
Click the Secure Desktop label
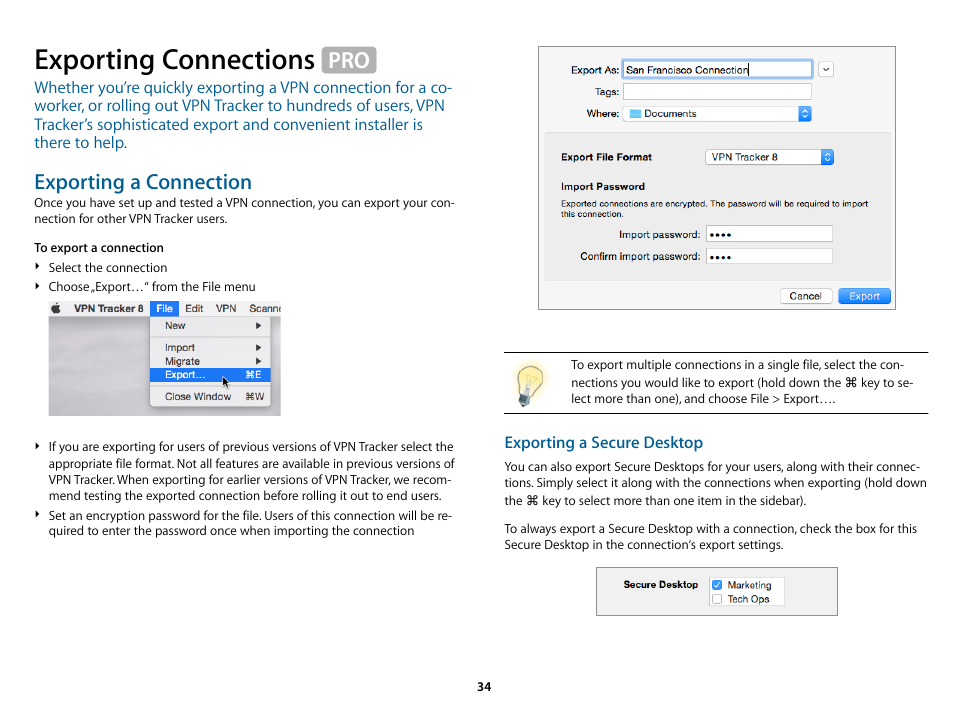tap(661, 585)
